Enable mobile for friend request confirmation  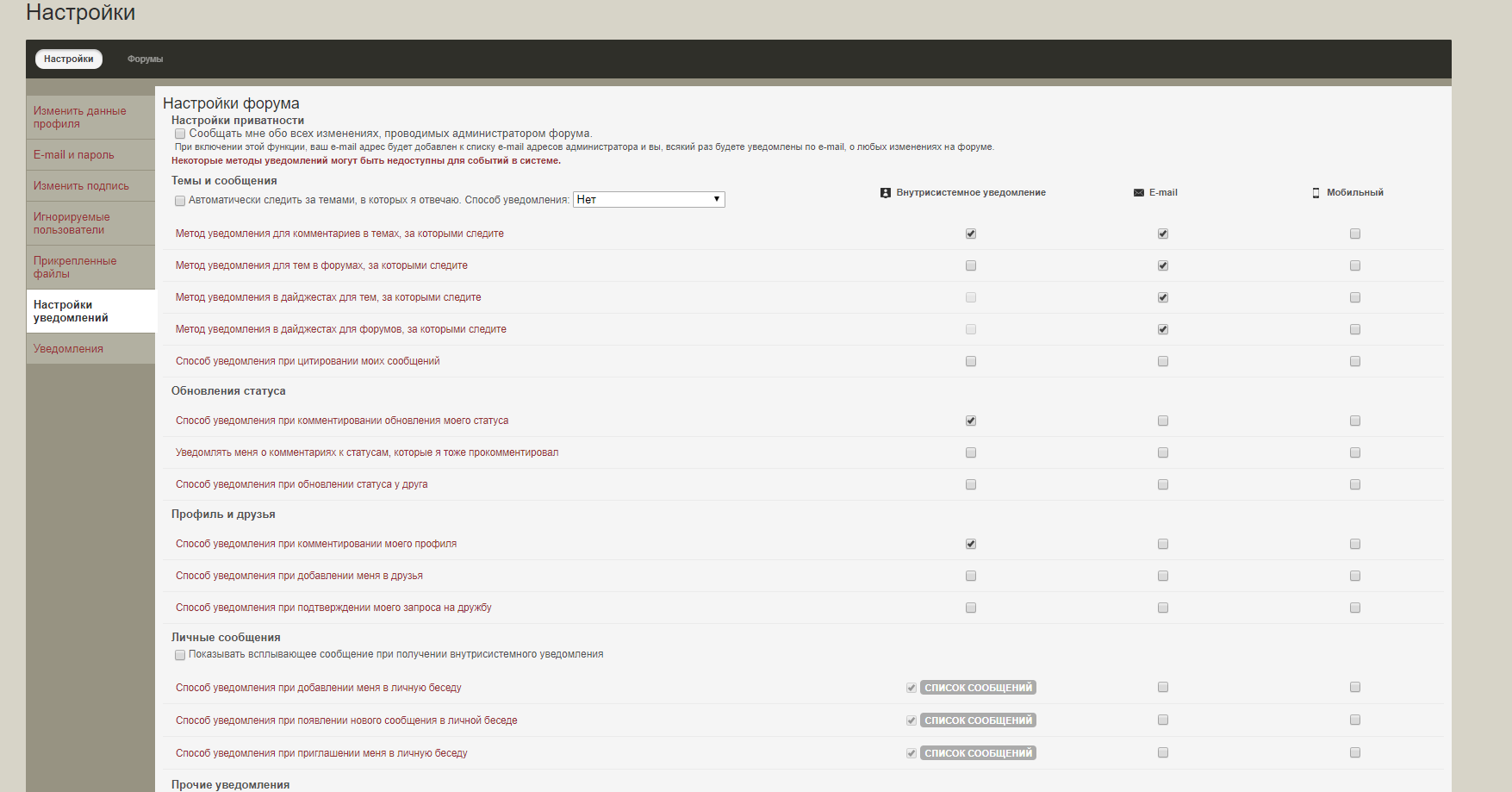coord(1355,608)
